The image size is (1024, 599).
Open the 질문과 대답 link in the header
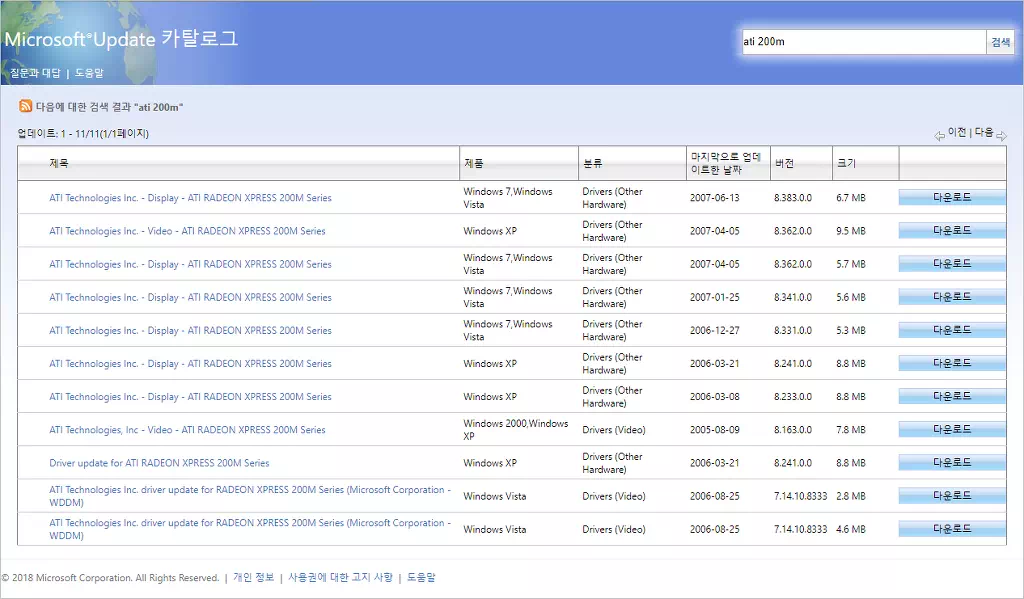pos(35,73)
